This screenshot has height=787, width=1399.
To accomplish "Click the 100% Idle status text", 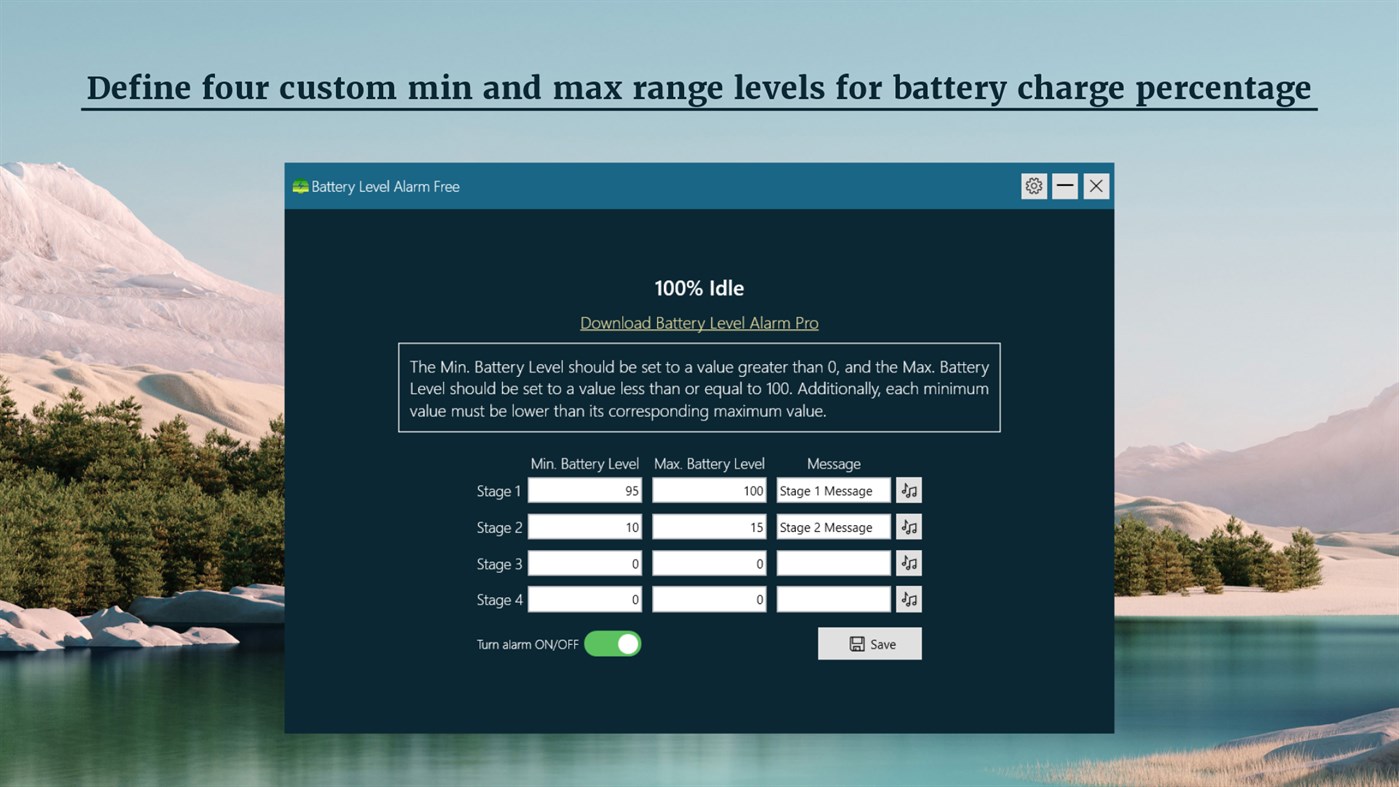I will [698, 287].
